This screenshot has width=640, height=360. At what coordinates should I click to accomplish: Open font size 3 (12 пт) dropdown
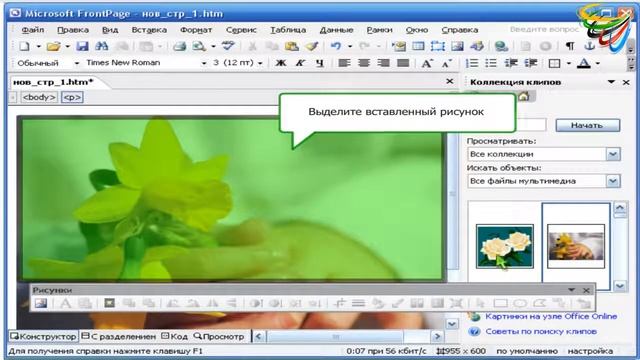(260, 63)
